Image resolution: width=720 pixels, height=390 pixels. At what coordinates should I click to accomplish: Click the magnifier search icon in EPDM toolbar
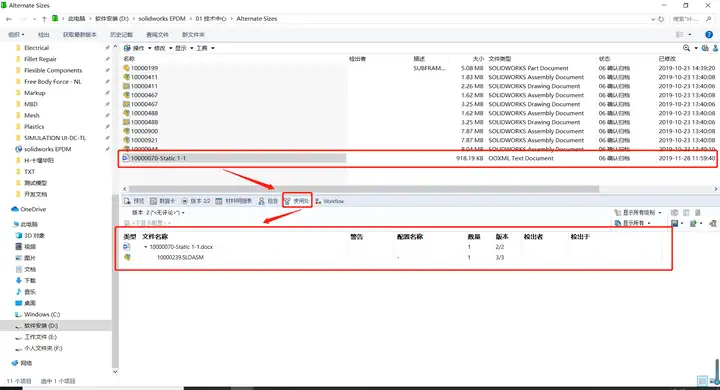tap(686, 48)
